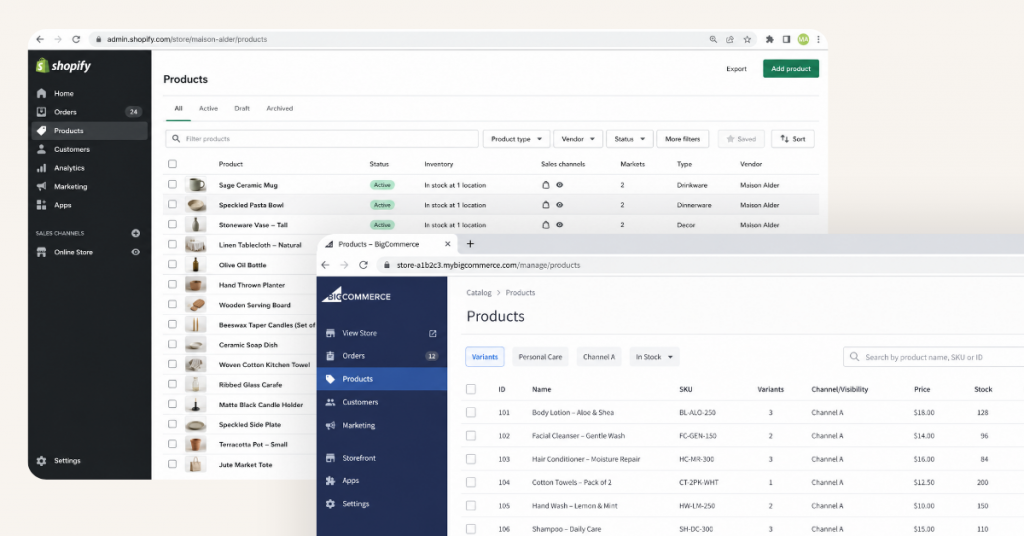Click the plus icon beside Sales Channels
Viewport: 1024px width, 536px height.
click(136, 233)
